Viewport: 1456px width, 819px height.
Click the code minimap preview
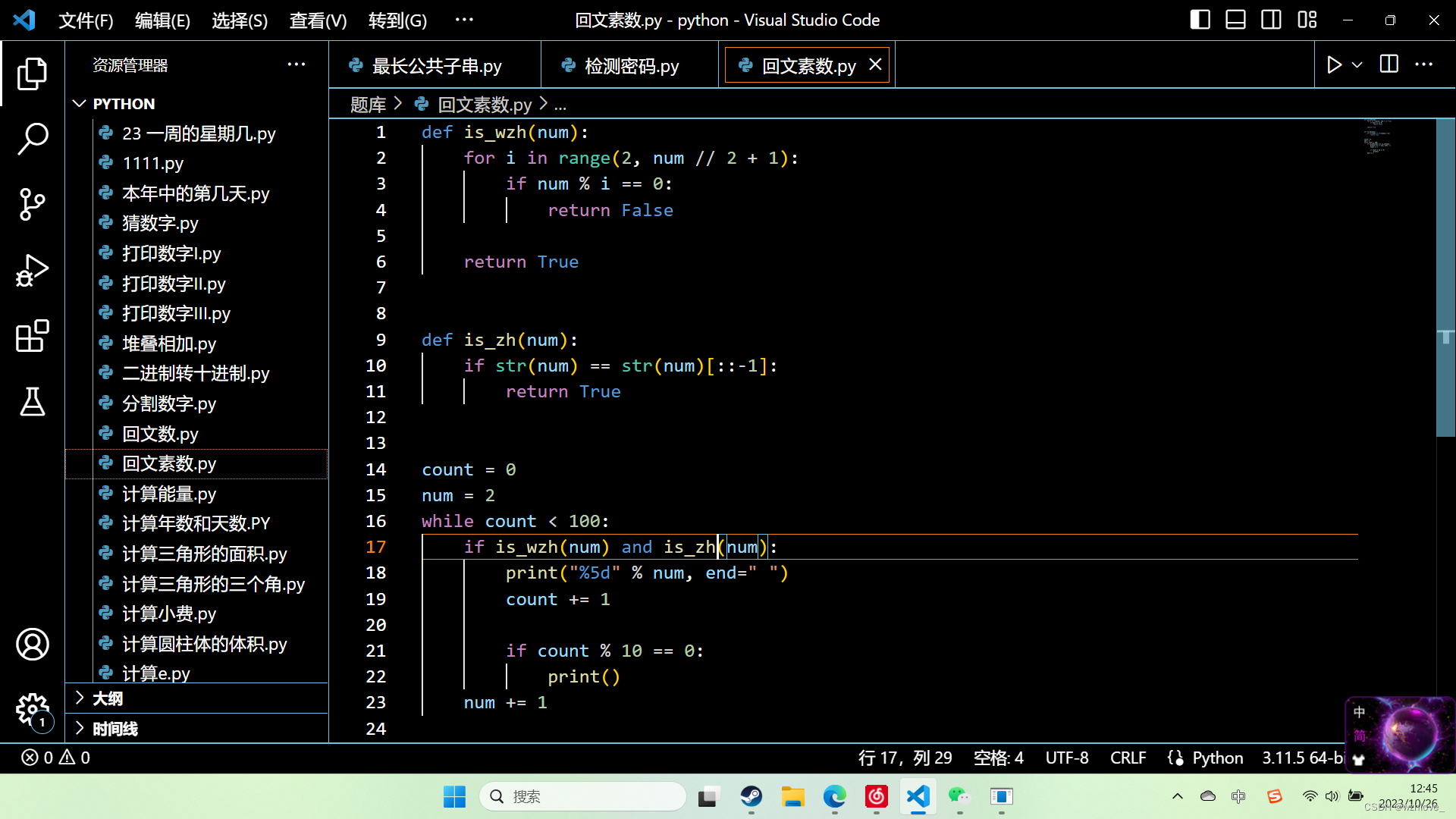[1378, 137]
